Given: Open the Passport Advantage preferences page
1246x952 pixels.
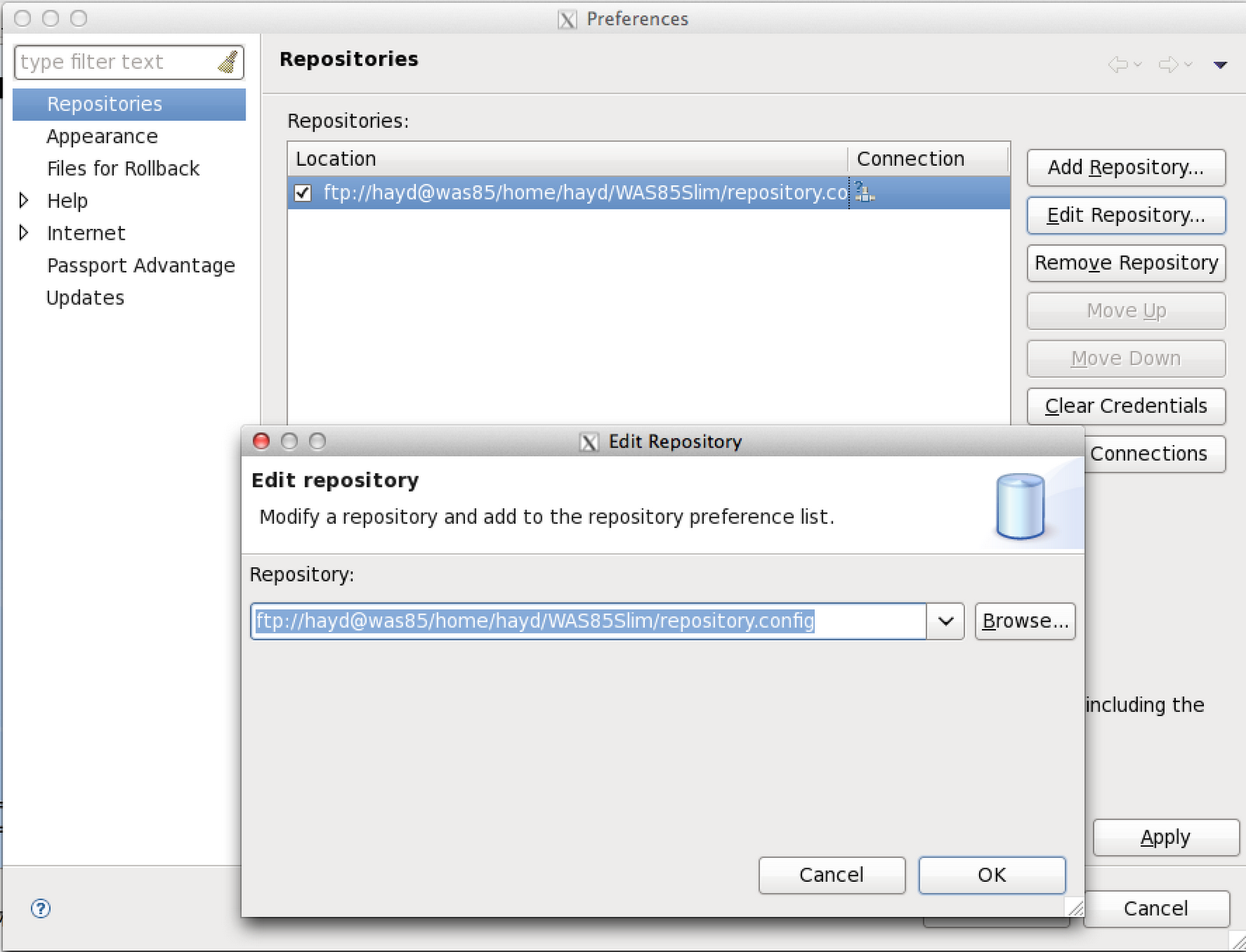Looking at the screenshot, I should 142,265.
